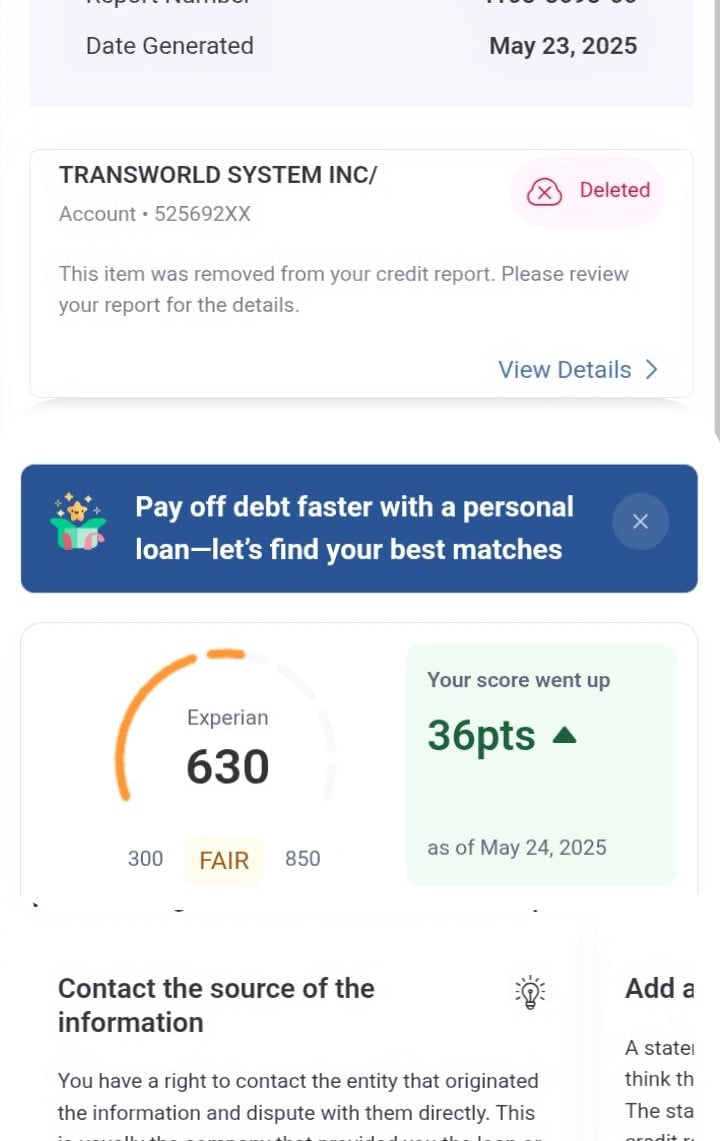720x1141 pixels.
Task: Click the 630 Experian score
Action: pos(228,767)
